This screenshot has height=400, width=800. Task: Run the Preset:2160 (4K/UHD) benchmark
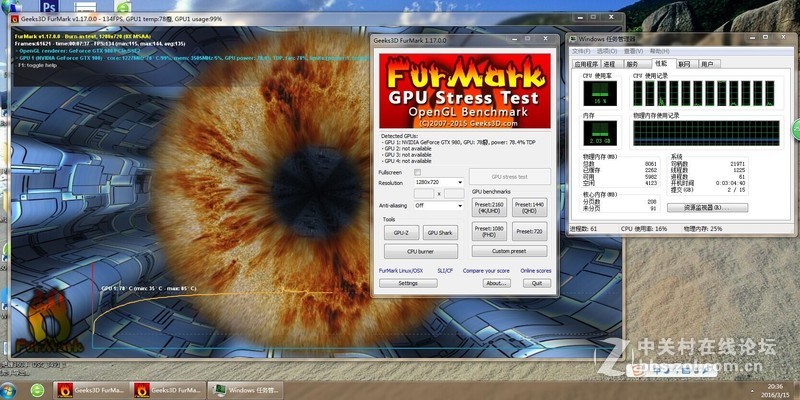click(489, 207)
